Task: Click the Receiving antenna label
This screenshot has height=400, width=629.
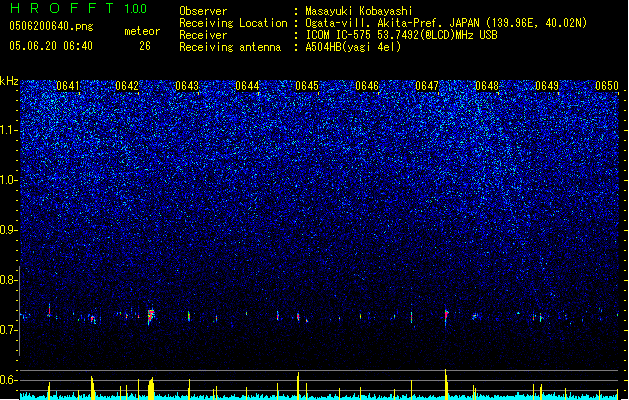Action: [x=230, y=47]
